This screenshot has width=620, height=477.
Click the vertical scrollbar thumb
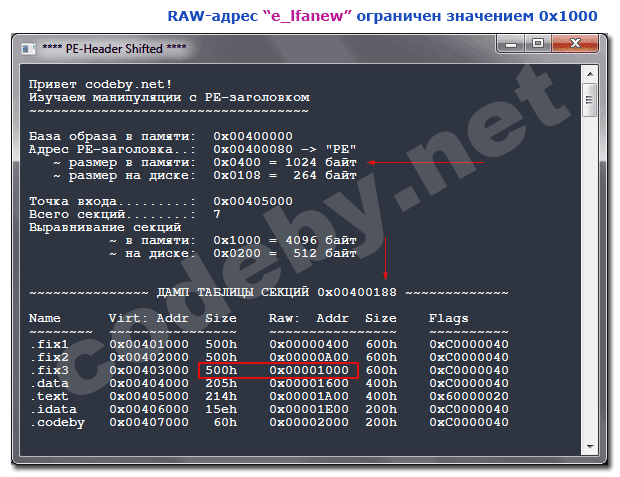(590, 100)
